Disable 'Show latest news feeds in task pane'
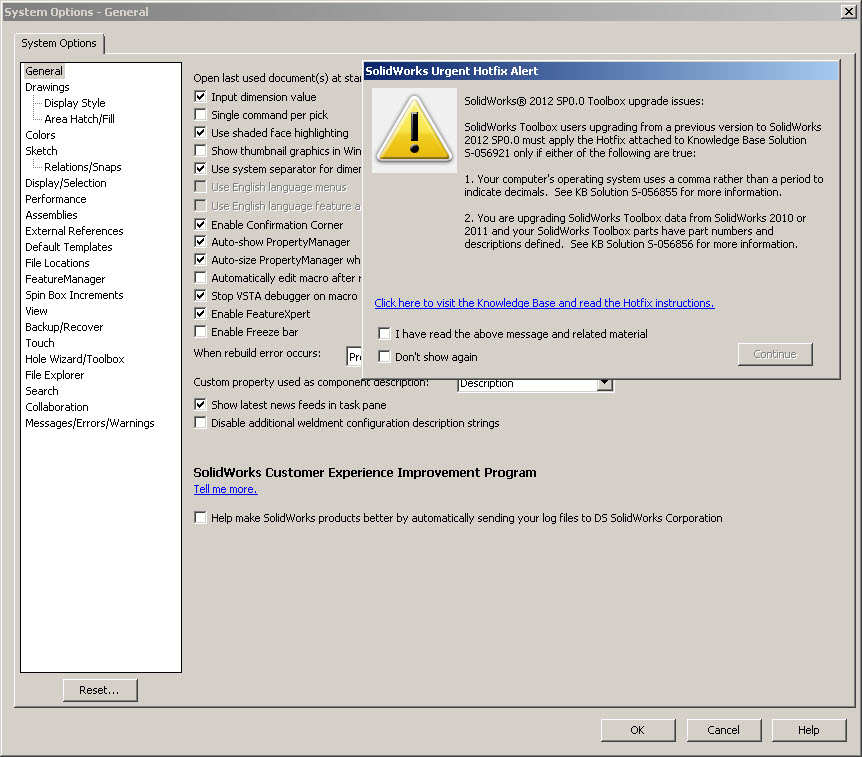The width and height of the screenshot is (862, 757). coord(199,404)
